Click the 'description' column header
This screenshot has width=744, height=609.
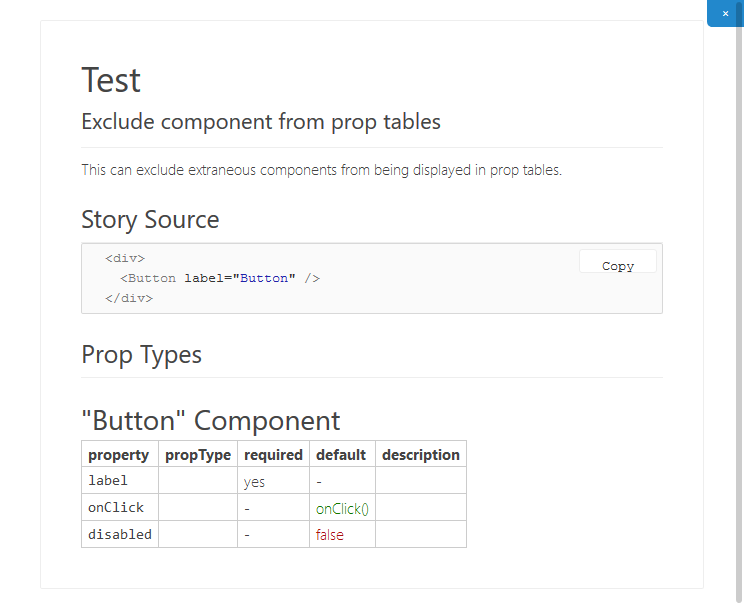421,454
